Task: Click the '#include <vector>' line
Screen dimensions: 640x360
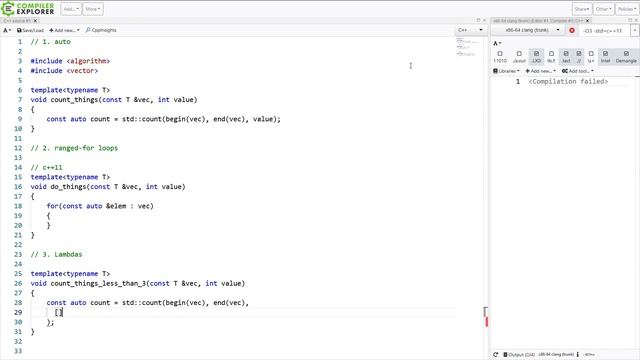Action: (64, 71)
